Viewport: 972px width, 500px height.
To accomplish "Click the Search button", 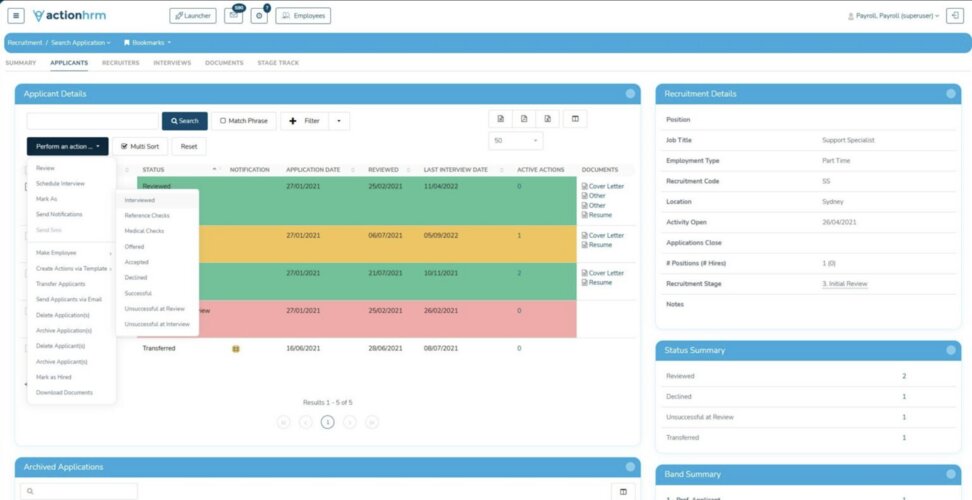I will click(185, 121).
